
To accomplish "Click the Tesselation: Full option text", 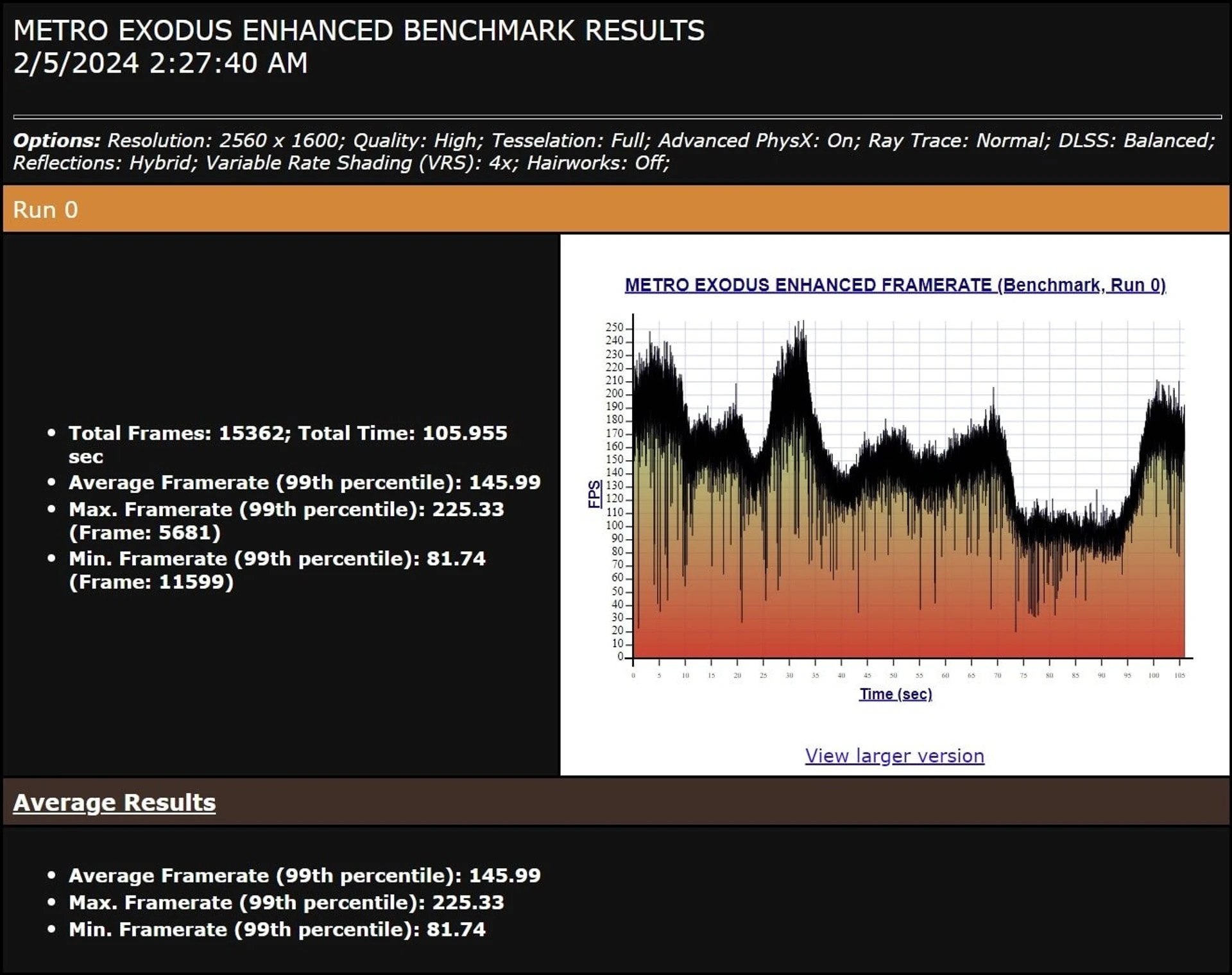I will (570, 141).
